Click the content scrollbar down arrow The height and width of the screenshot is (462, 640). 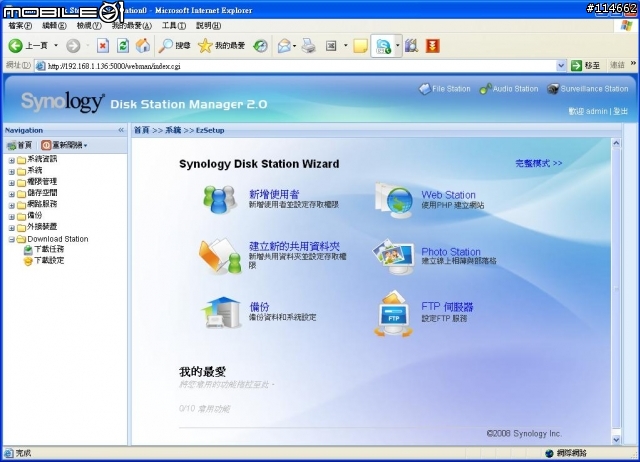coord(616,439)
